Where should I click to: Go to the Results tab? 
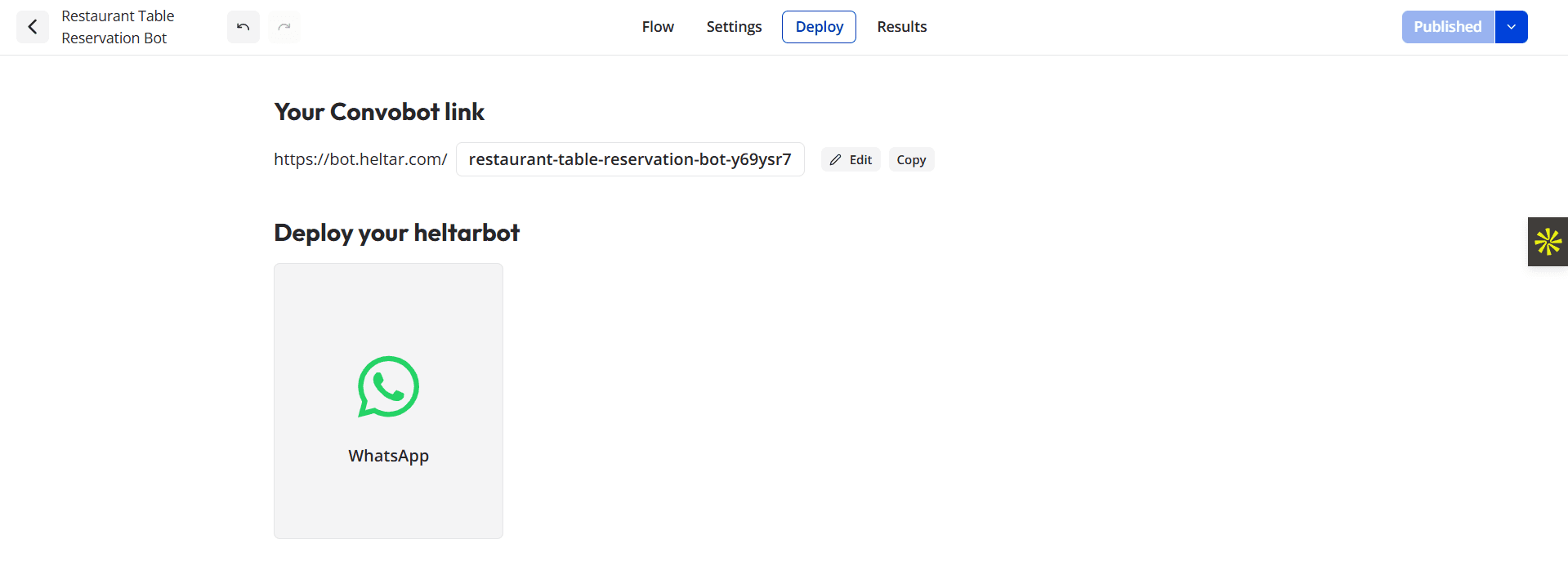pos(901,27)
